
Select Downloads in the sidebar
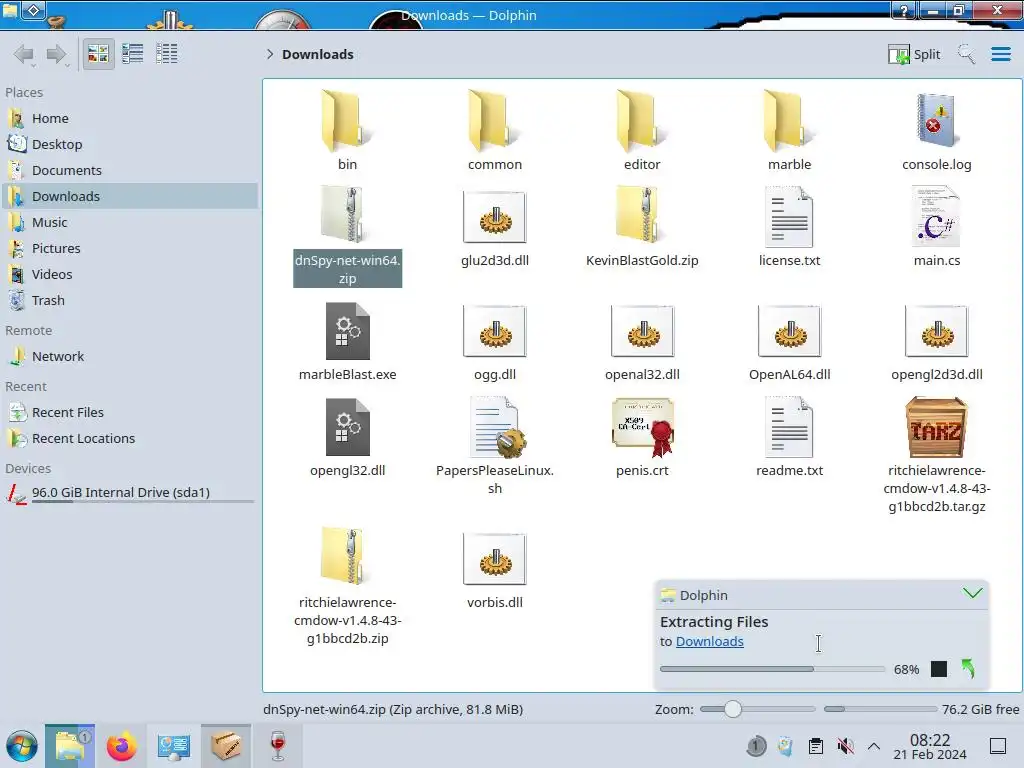pos(131,197)
